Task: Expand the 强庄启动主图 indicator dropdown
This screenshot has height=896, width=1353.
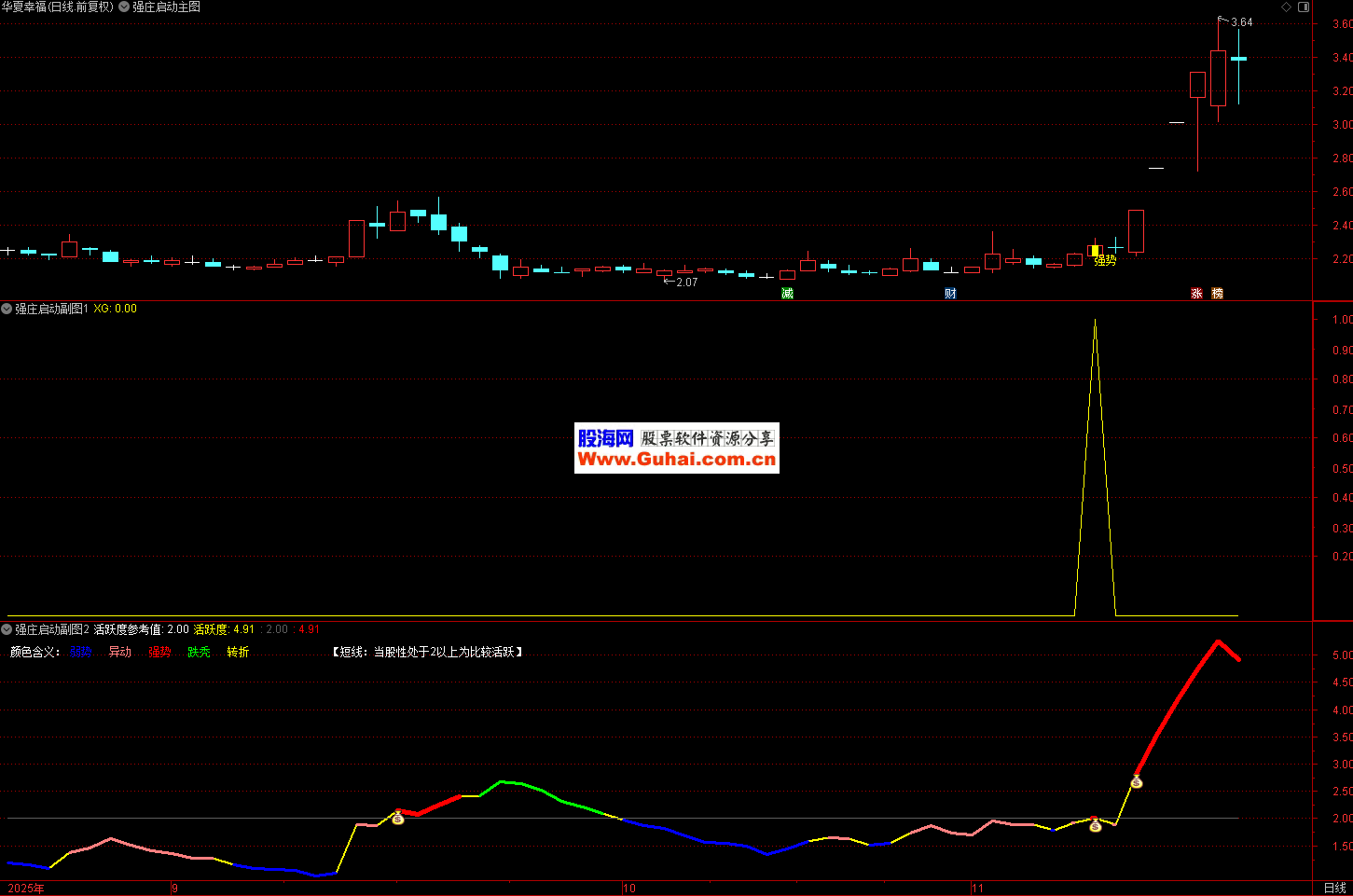Action: pyautogui.click(x=124, y=7)
